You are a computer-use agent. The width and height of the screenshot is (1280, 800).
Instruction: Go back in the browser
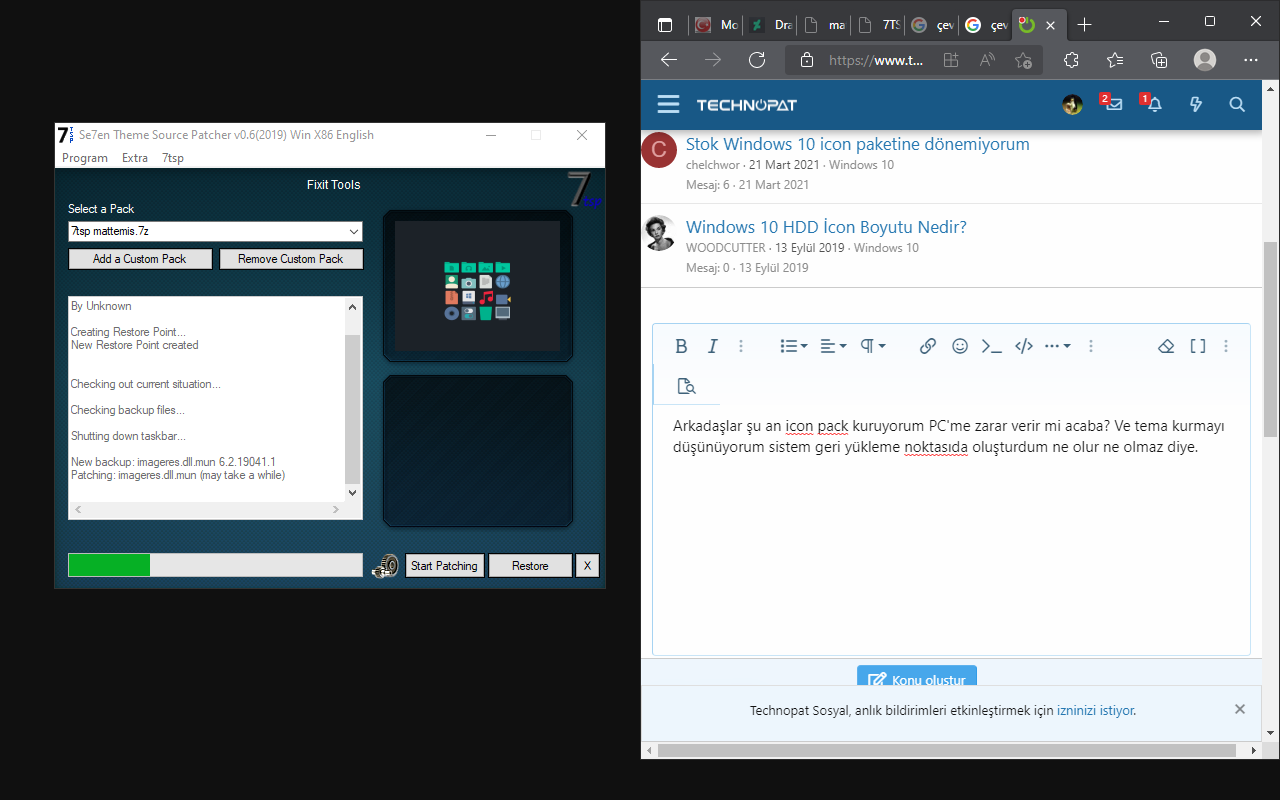coord(670,60)
